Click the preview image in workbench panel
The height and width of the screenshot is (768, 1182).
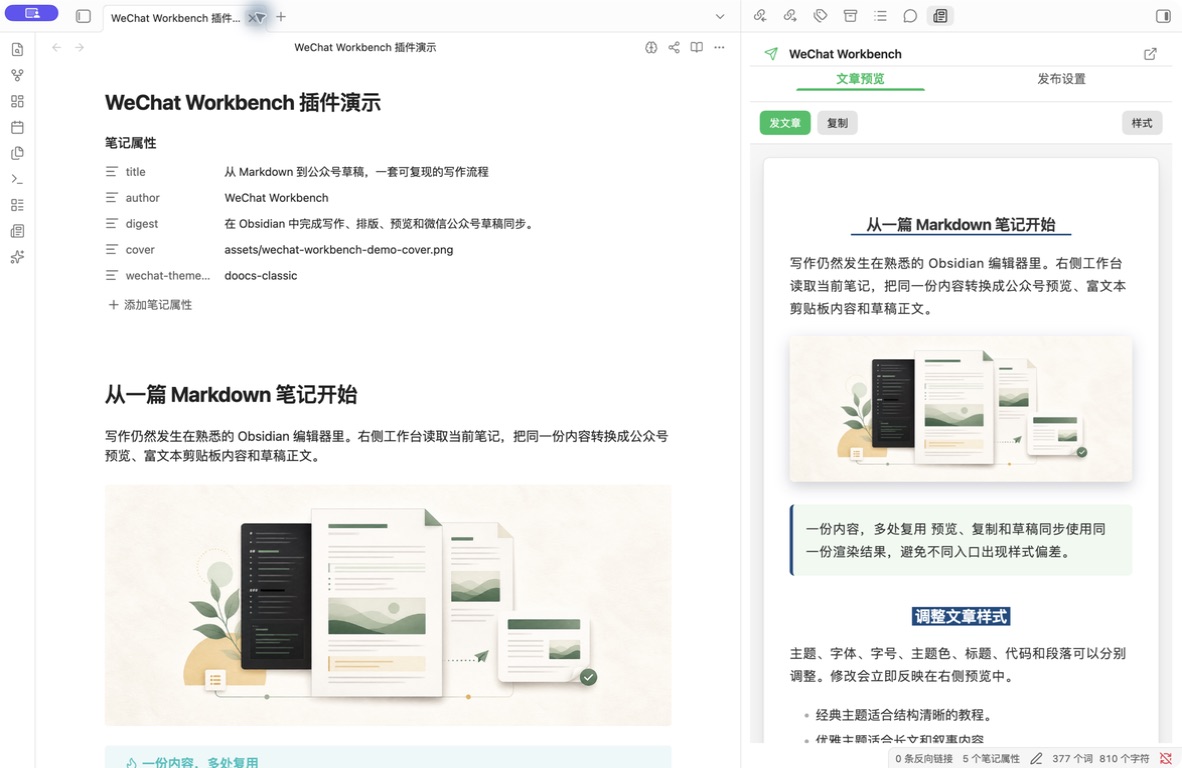960,408
